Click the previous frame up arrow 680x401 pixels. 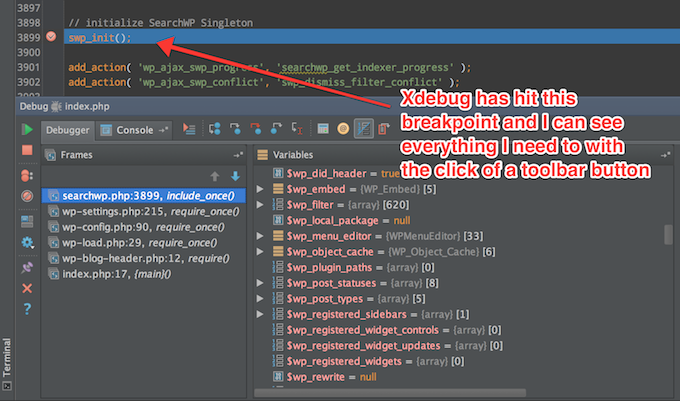(215, 176)
